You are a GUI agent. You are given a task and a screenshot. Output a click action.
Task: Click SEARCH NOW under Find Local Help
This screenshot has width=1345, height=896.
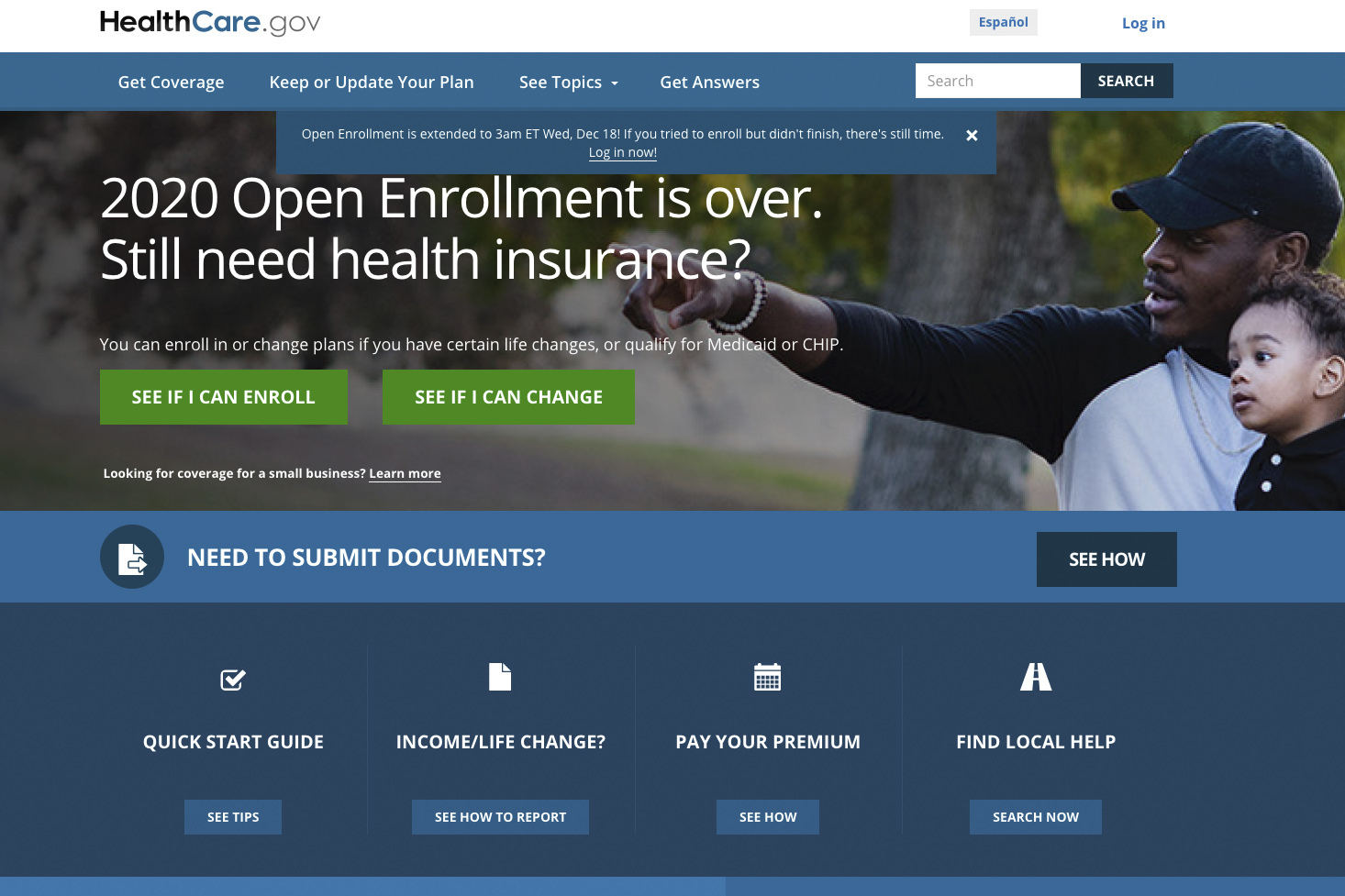pos(1035,816)
